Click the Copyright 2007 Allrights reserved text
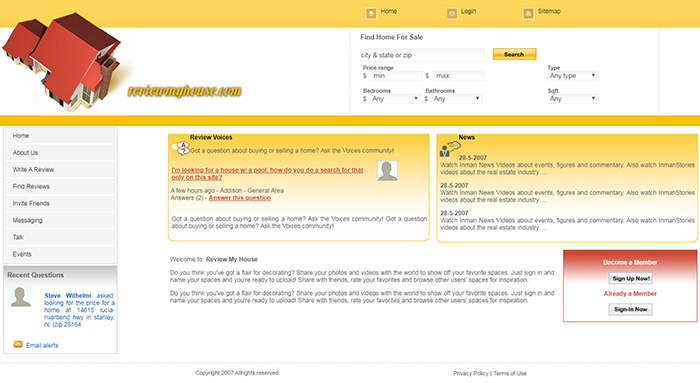 (237, 373)
